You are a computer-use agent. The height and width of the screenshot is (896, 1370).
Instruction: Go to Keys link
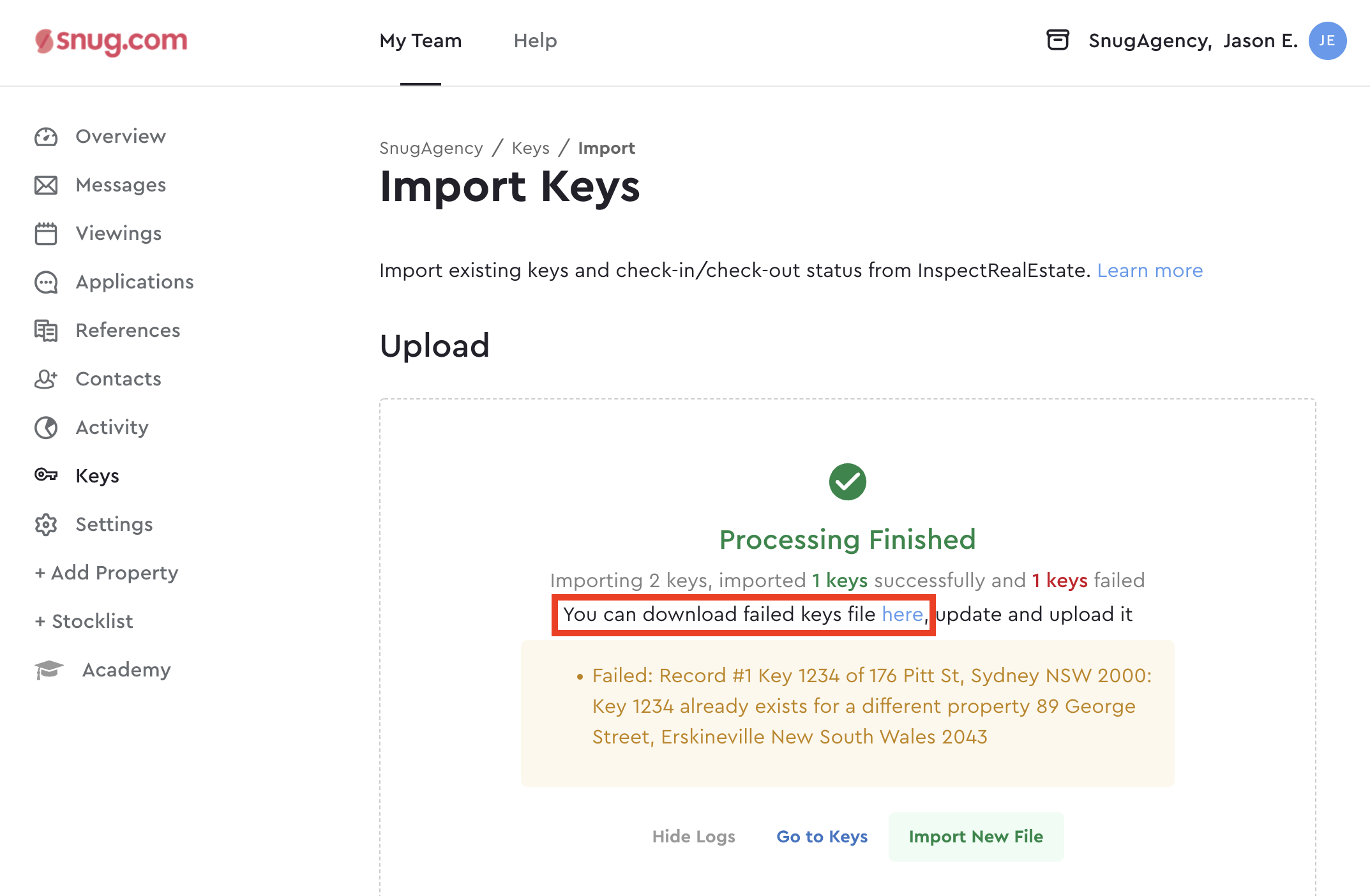click(x=822, y=837)
